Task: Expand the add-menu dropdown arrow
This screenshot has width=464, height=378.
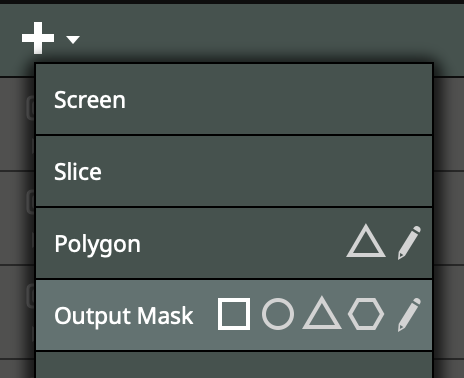Action: [73, 40]
